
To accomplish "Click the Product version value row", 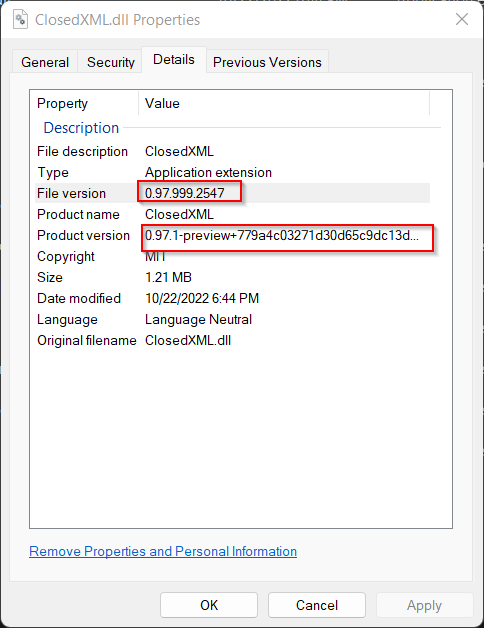I will click(x=232, y=236).
